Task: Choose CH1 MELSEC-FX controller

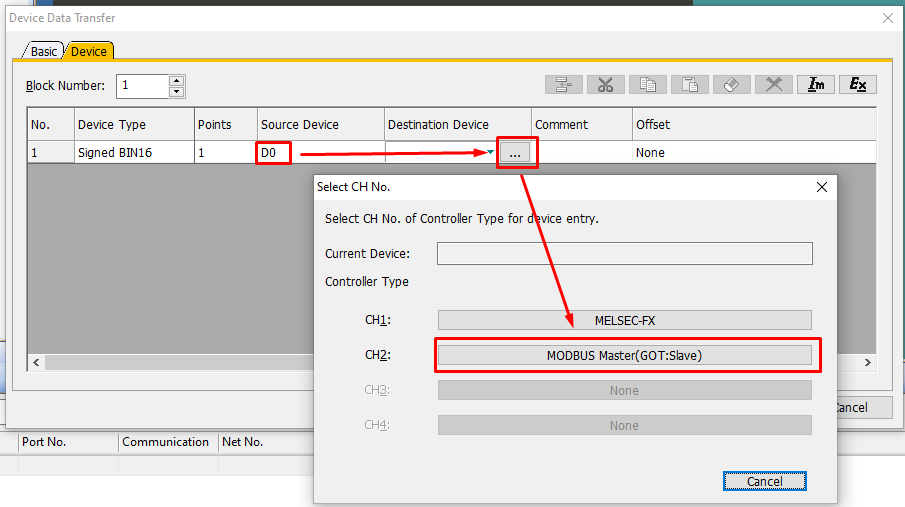Action: 624,320
